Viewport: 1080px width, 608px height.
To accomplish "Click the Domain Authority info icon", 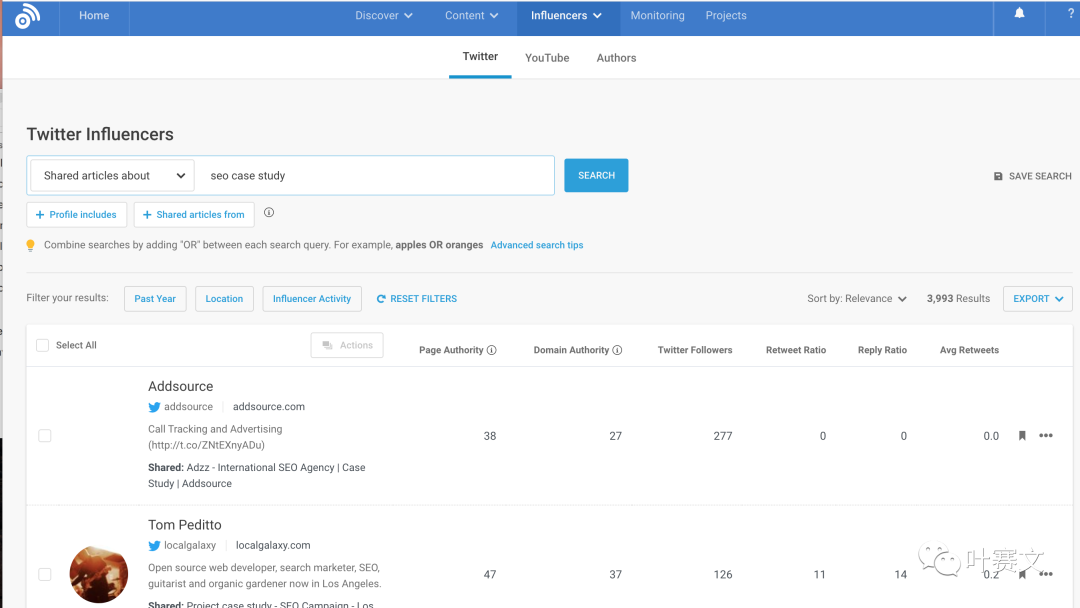I will [617, 350].
